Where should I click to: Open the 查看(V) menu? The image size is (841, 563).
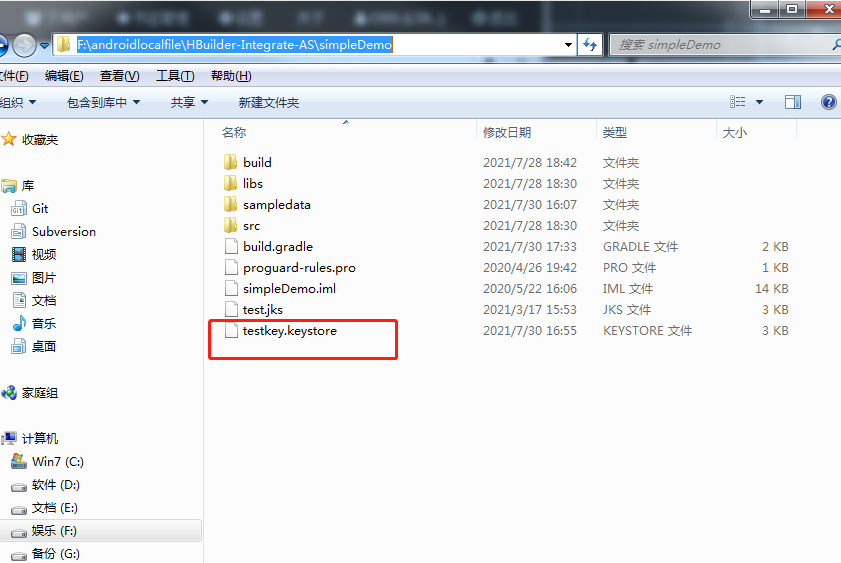120,76
